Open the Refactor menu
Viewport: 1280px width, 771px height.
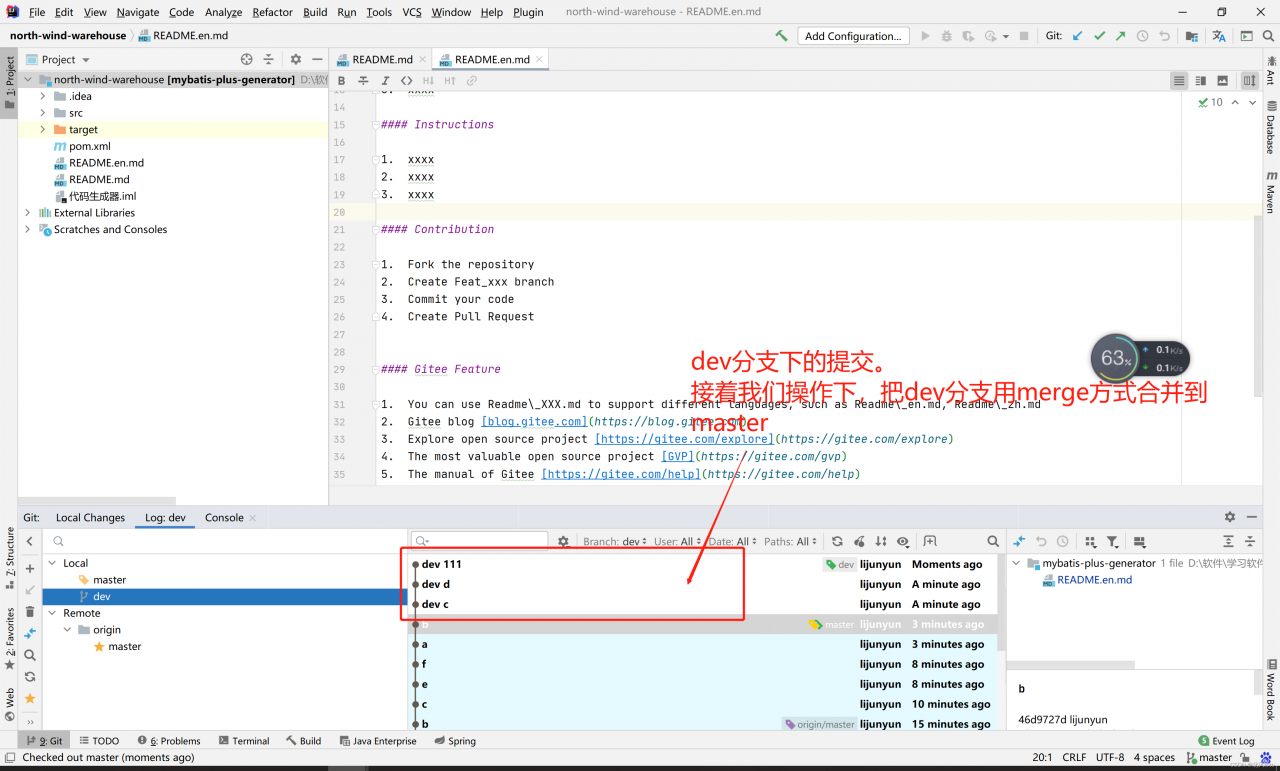click(272, 12)
